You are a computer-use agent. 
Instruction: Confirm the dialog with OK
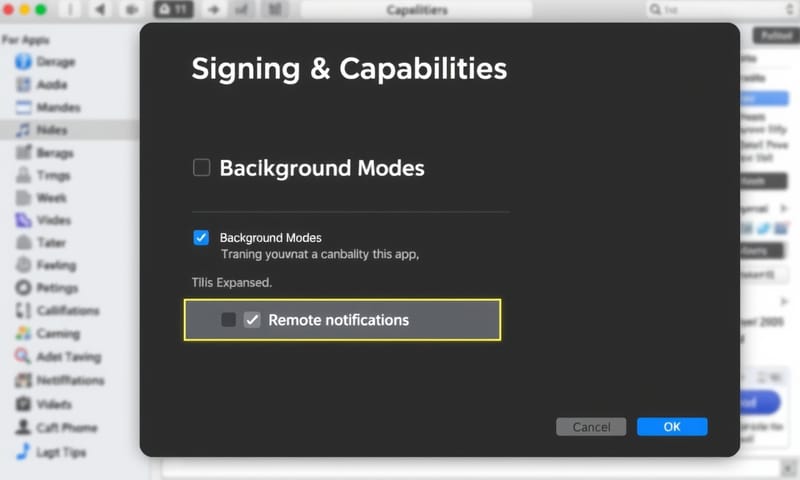[x=672, y=426]
